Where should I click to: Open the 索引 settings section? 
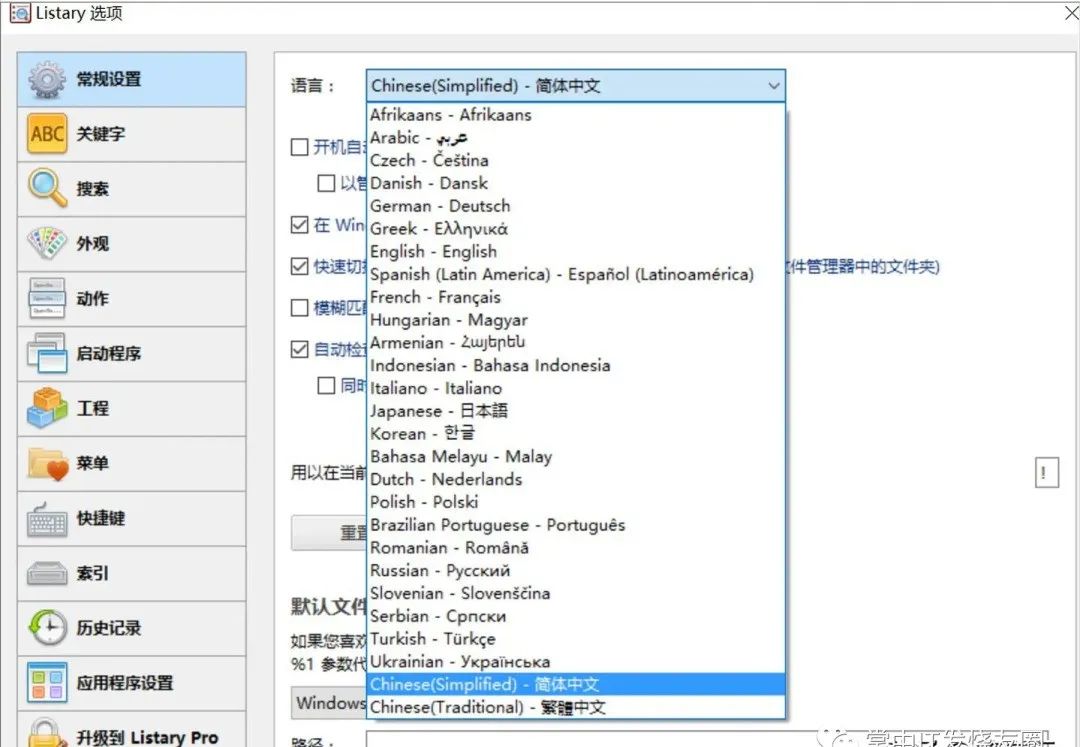tap(45, 573)
